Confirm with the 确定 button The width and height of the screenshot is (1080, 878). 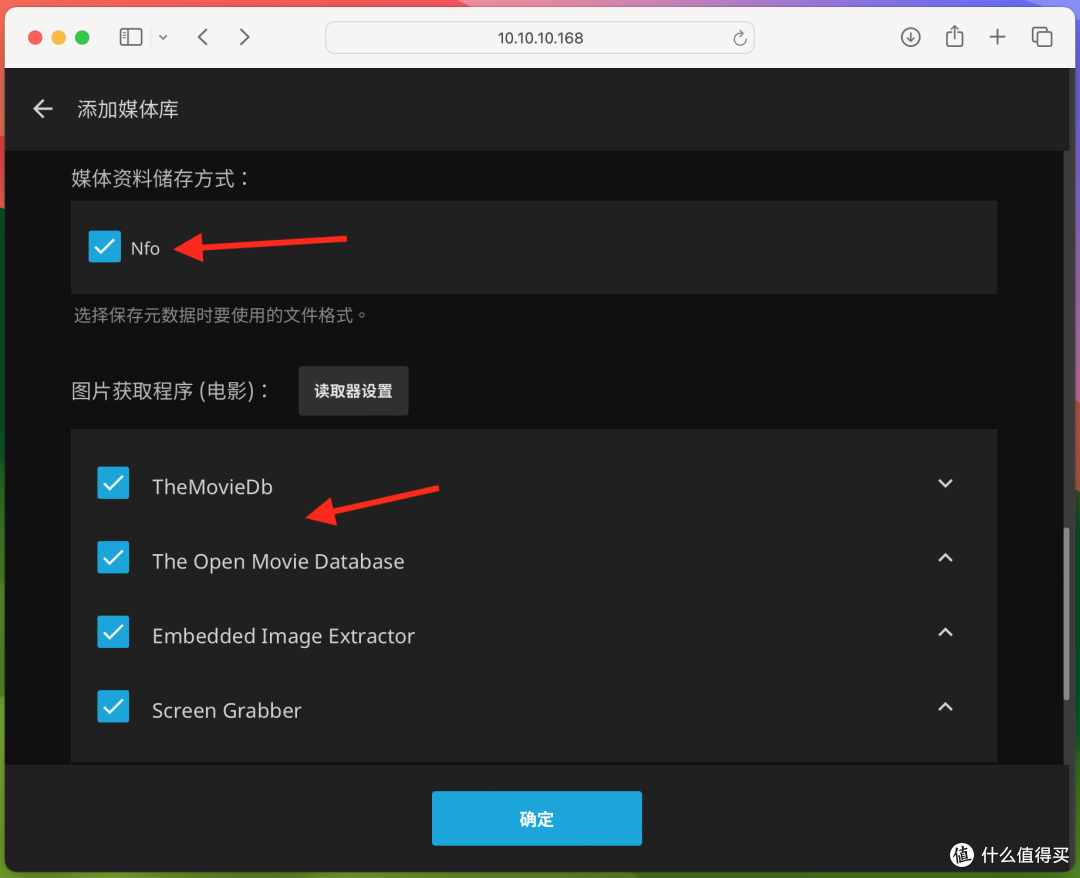(537, 819)
